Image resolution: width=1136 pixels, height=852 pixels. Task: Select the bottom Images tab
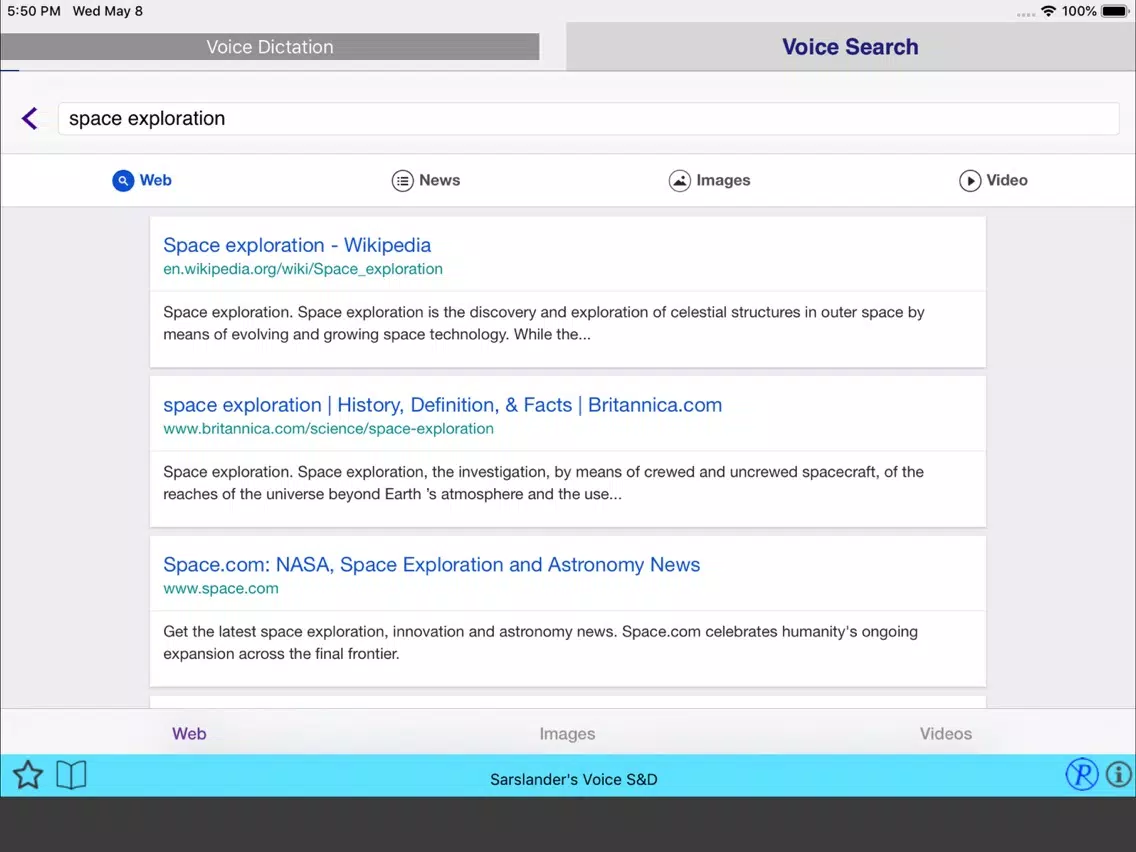(567, 734)
